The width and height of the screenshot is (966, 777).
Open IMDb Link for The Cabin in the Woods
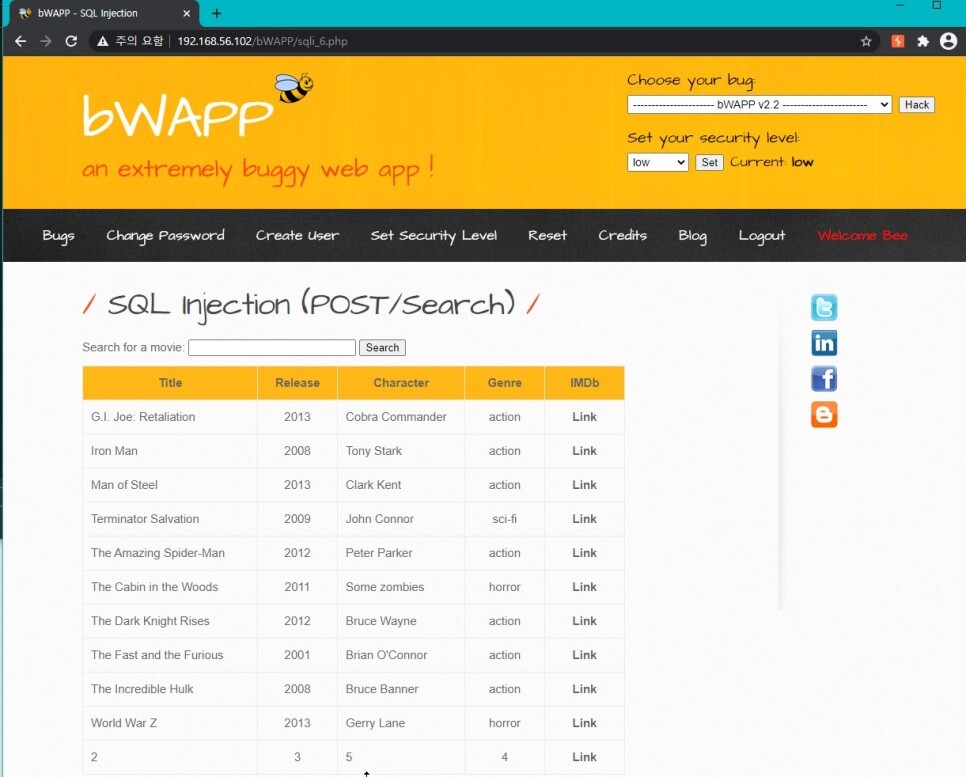(584, 587)
